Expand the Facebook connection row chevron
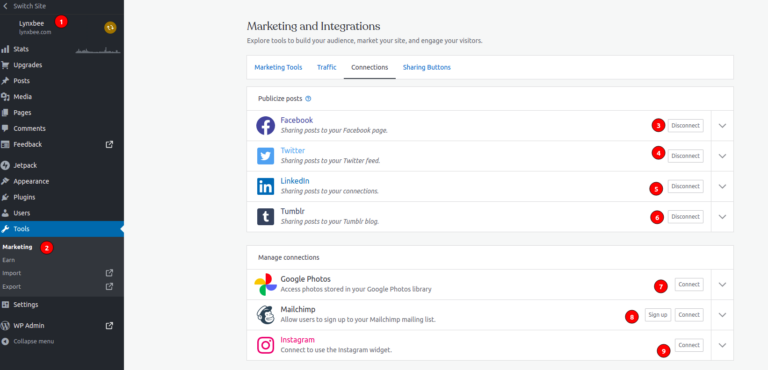768x370 pixels. point(722,126)
